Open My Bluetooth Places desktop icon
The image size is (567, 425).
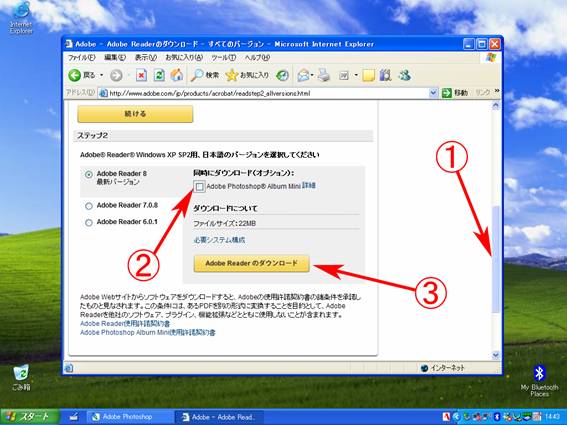pyautogui.click(x=539, y=381)
